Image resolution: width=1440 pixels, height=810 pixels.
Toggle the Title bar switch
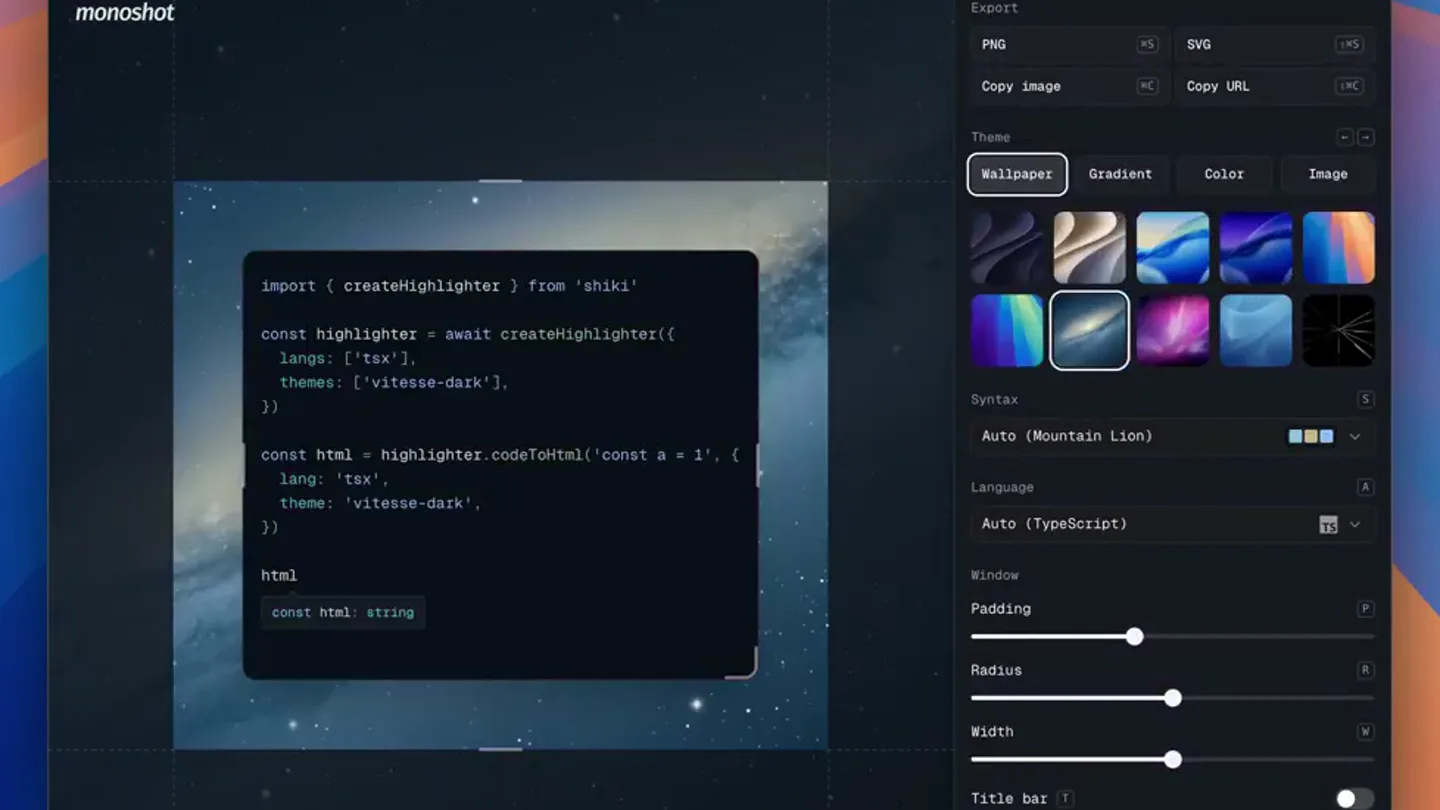pyautogui.click(x=1355, y=798)
